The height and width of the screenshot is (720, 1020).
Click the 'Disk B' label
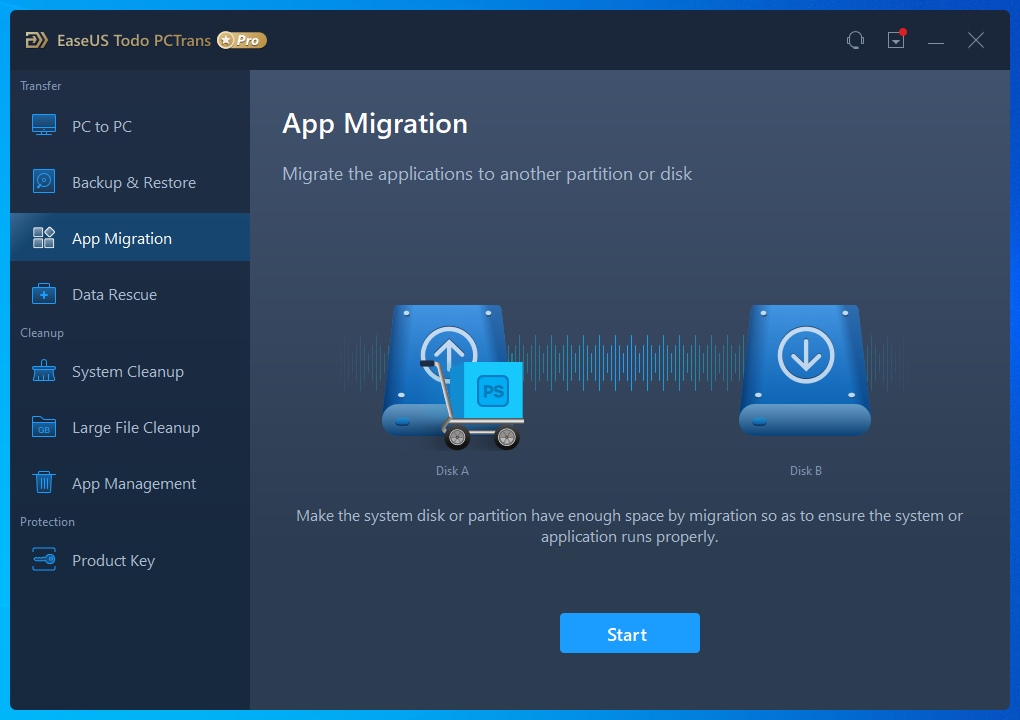[805, 470]
